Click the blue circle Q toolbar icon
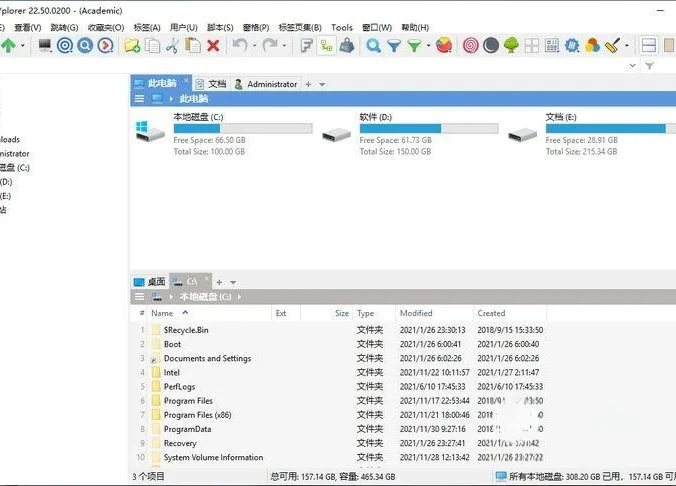The height and width of the screenshot is (486, 676). [85, 45]
